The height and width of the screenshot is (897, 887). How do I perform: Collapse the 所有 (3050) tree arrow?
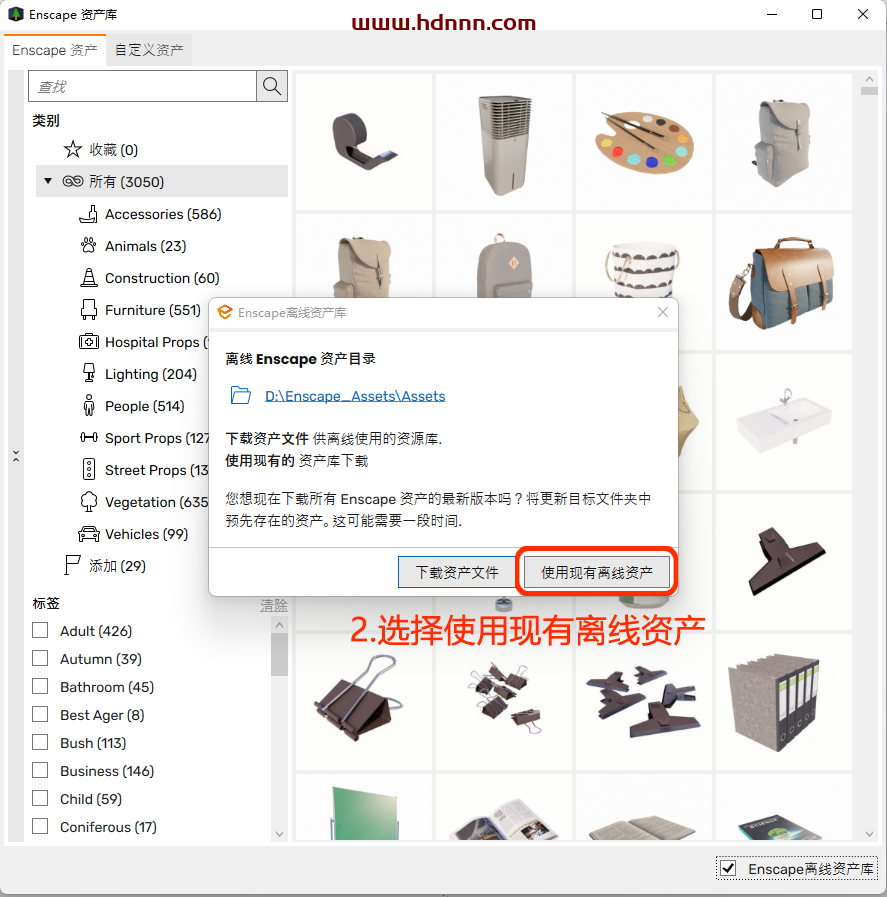click(x=48, y=181)
